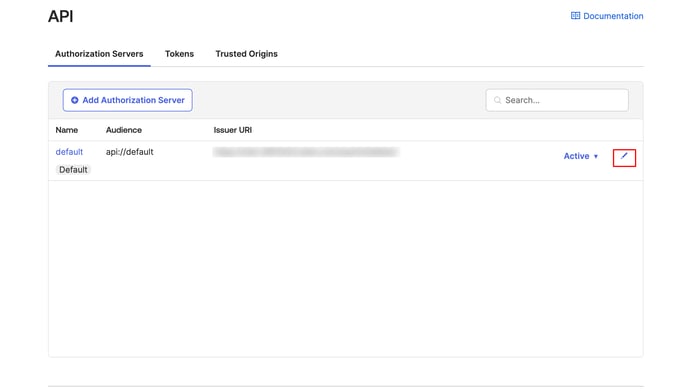688x391 pixels.
Task: Open the Active status dropdown
Action: pos(580,156)
